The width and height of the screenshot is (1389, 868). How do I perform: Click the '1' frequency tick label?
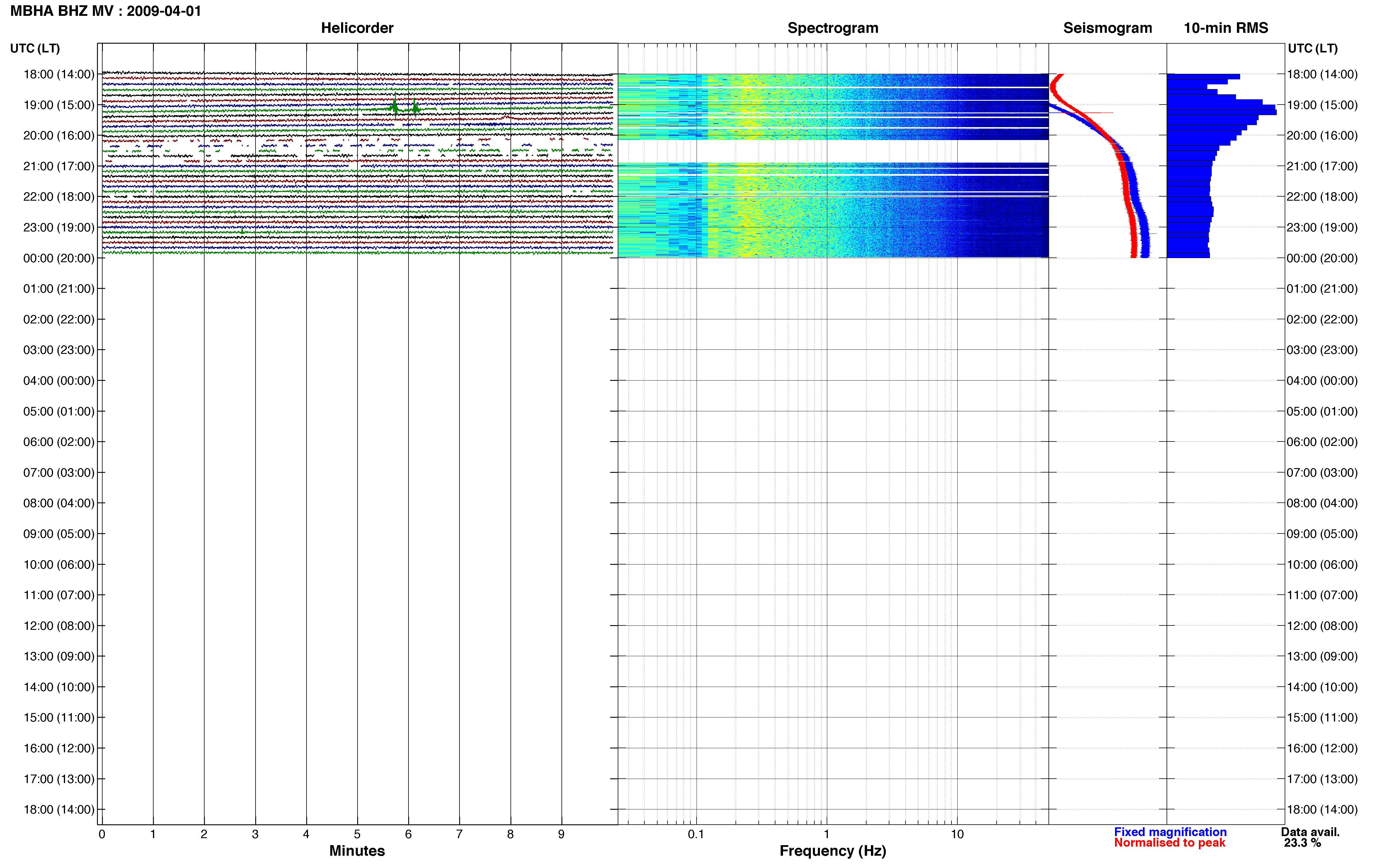[x=826, y=834]
